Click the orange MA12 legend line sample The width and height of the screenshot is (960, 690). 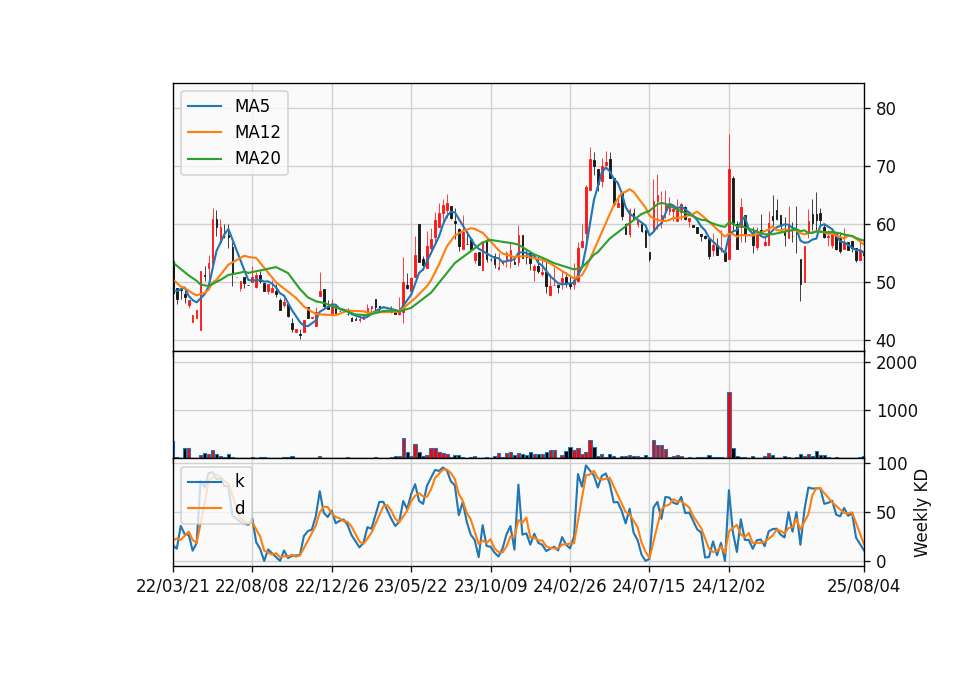click(x=204, y=132)
